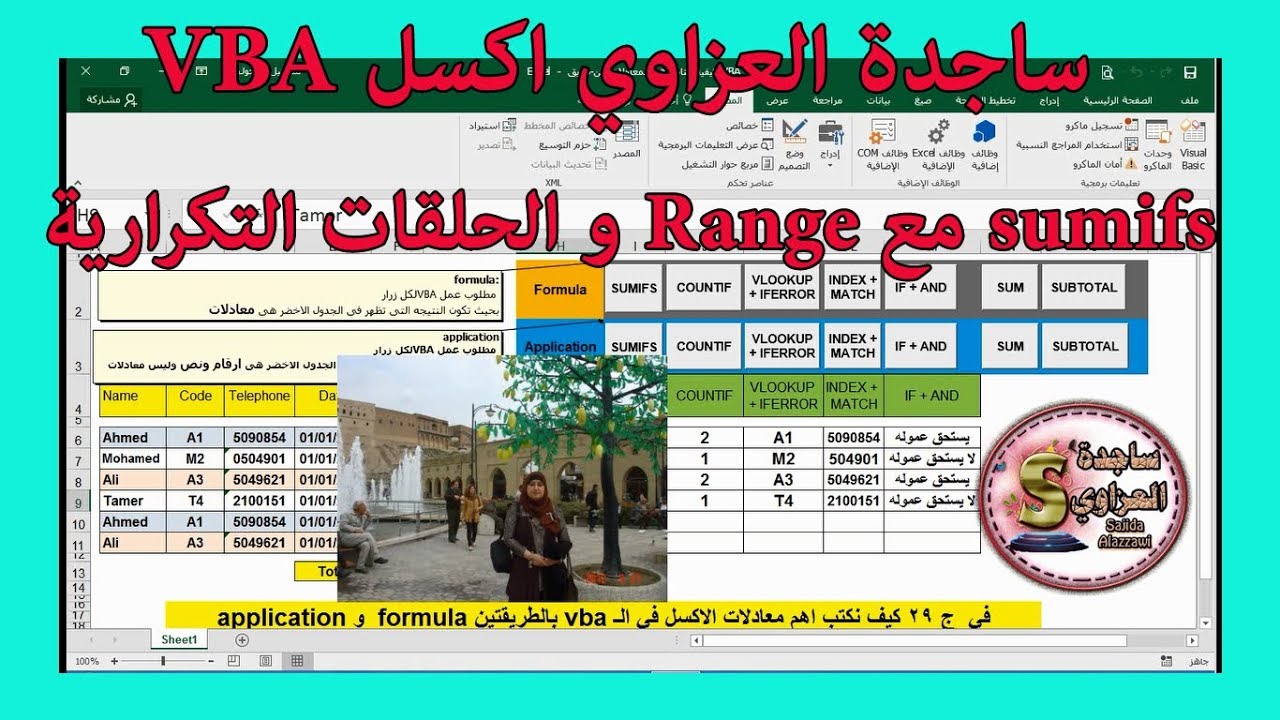Open Macro Security (أمان الماكرو)
This screenshot has height=720, width=1280.
[1106, 163]
